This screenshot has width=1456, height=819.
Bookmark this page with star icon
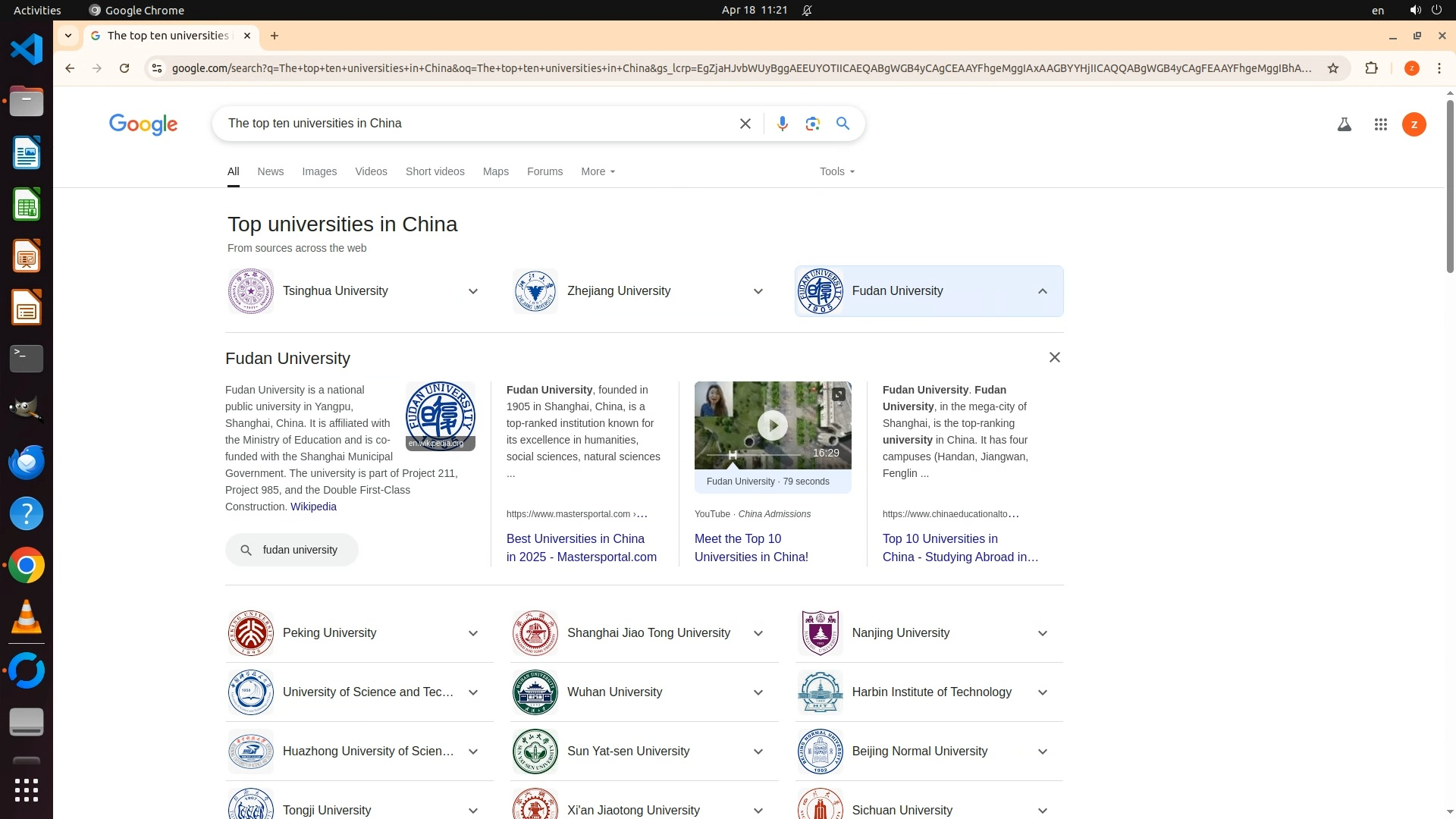(1332, 68)
